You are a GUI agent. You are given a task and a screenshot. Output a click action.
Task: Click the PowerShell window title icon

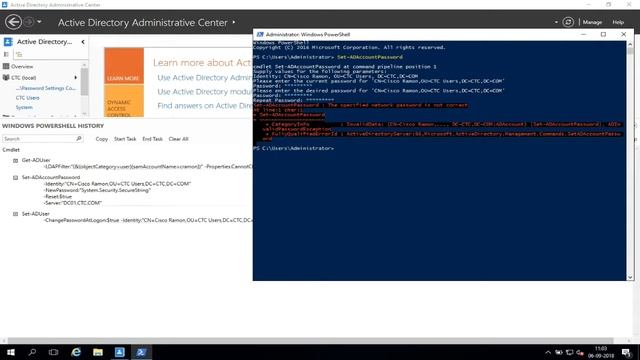click(x=260, y=34)
